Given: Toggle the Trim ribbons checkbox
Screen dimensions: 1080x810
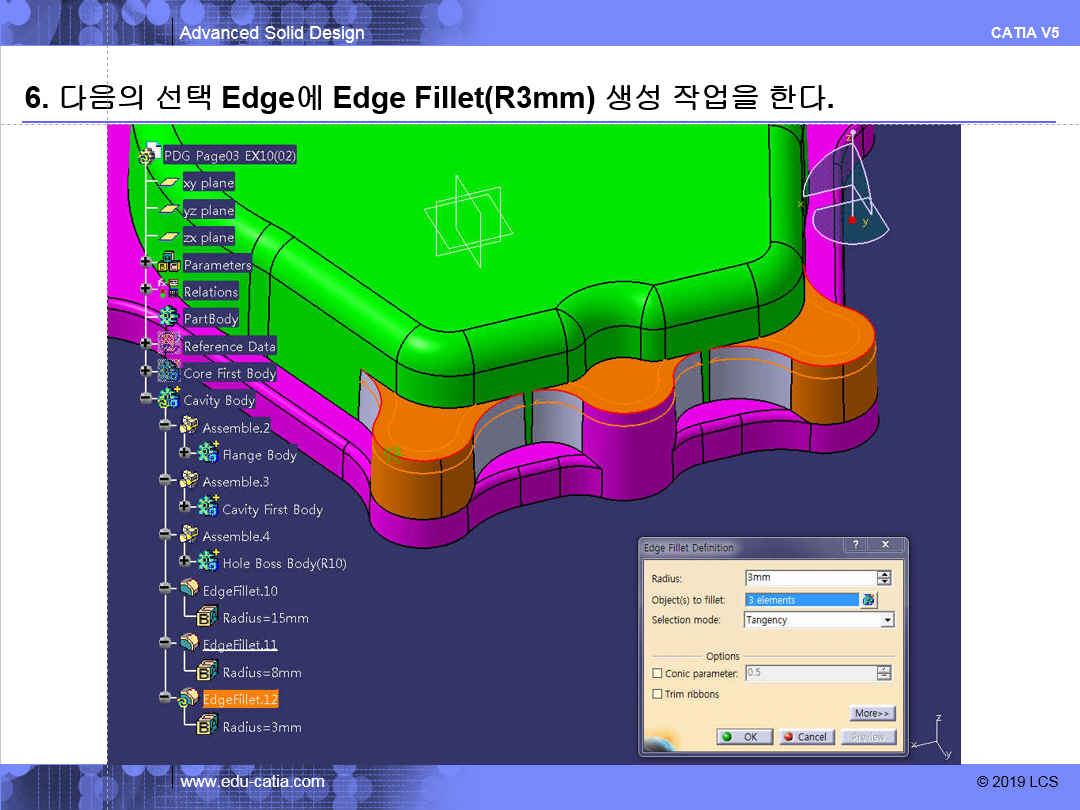Looking at the screenshot, I should [x=657, y=694].
